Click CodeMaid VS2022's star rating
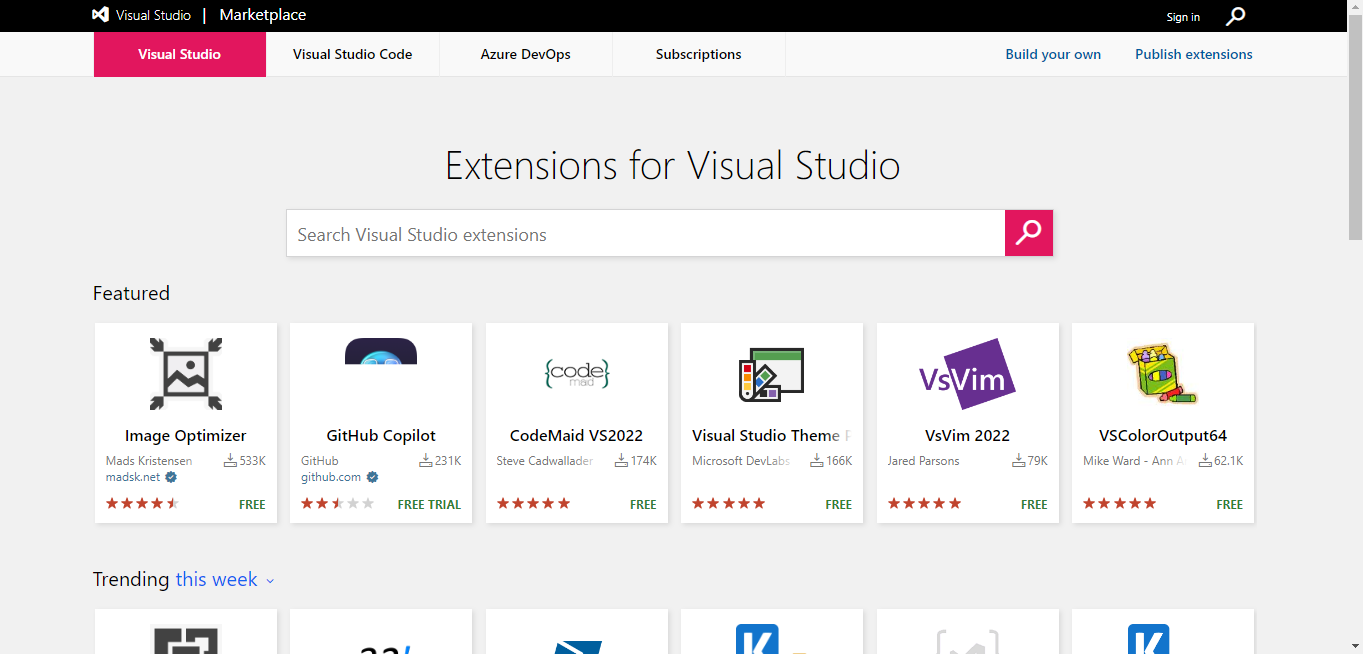This screenshot has width=1363, height=654. pyautogui.click(x=533, y=503)
